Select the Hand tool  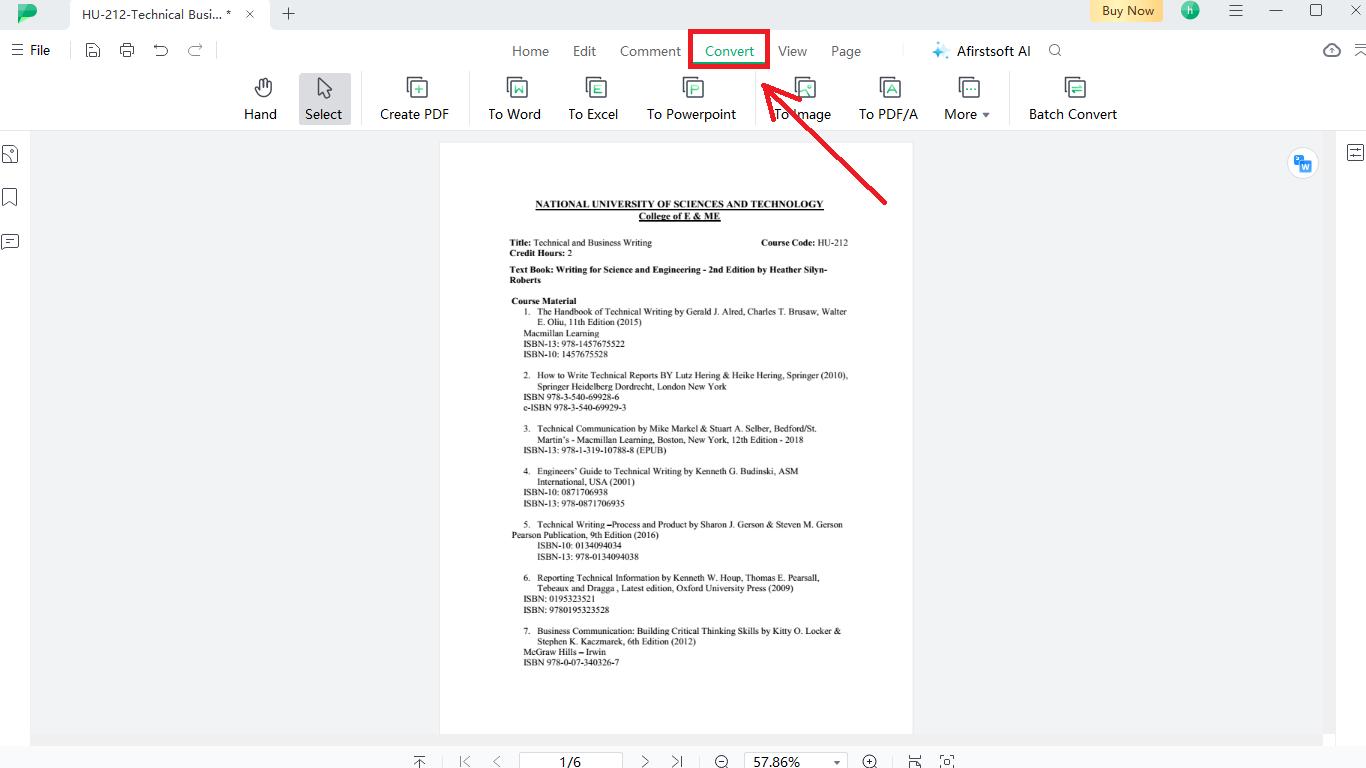(x=260, y=99)
